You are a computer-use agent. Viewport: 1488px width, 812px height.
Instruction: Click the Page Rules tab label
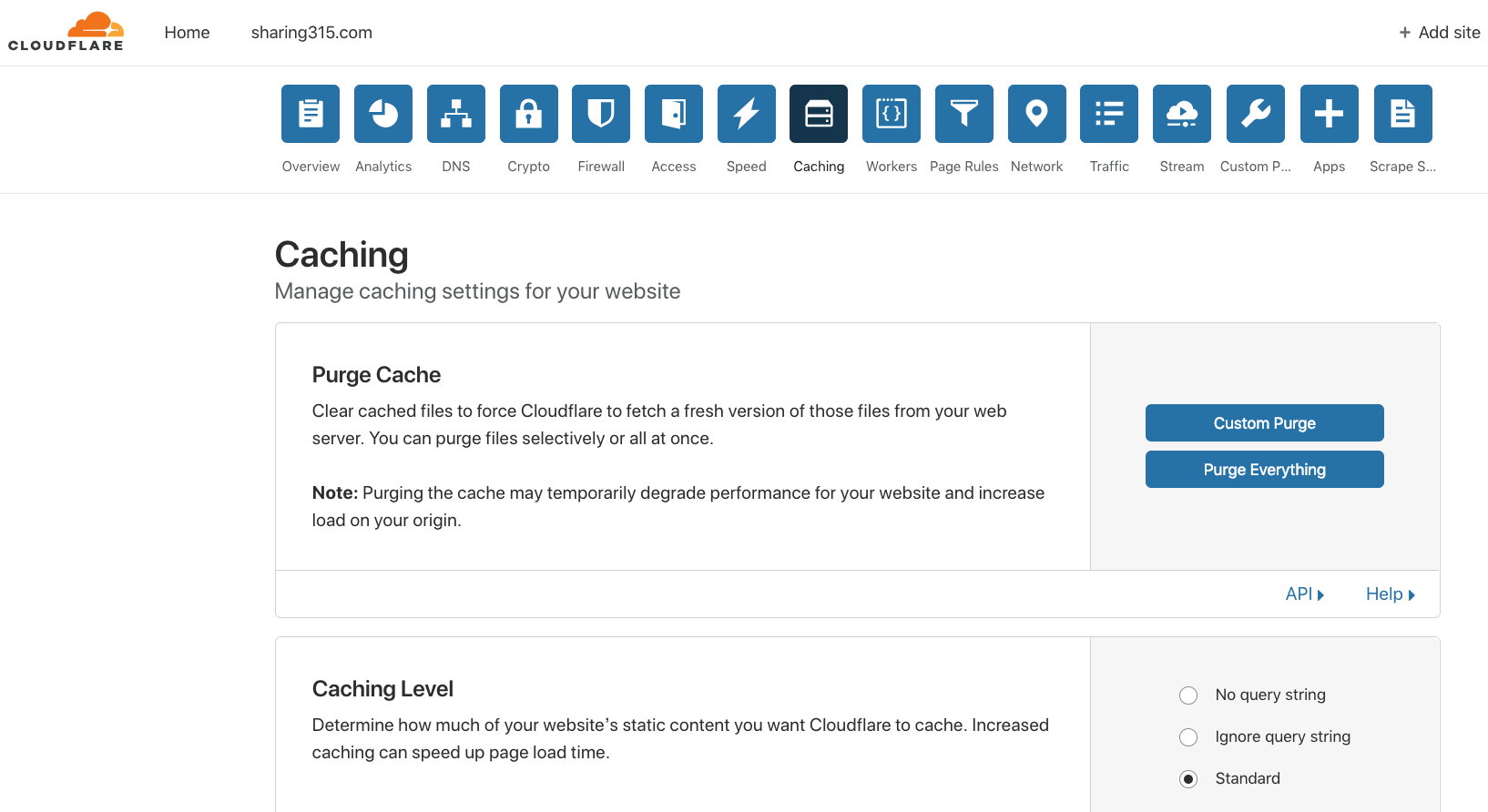click(964, 167)
